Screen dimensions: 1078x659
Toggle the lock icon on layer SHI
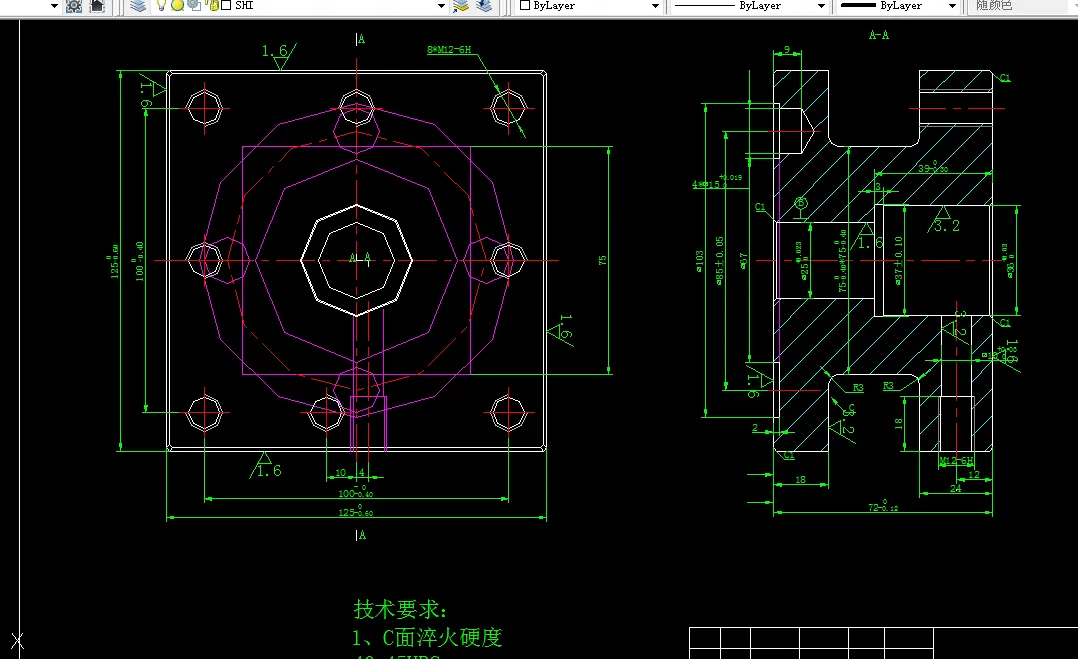click(x=212, y=6)
